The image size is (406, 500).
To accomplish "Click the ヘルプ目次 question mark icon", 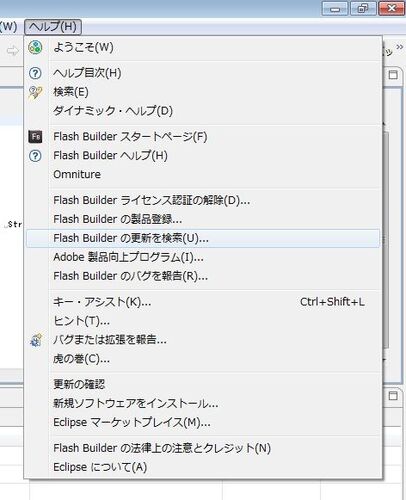I will click(35, 73).
